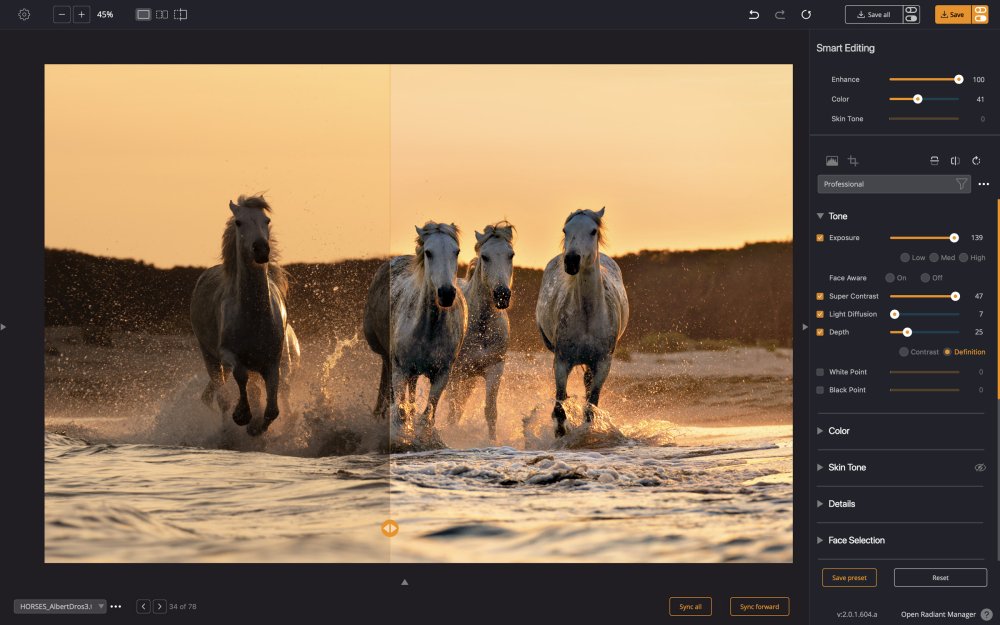Enable the Black Point checkbox
The height and width of the screenshot is (625, 1000).
[820, 390]
